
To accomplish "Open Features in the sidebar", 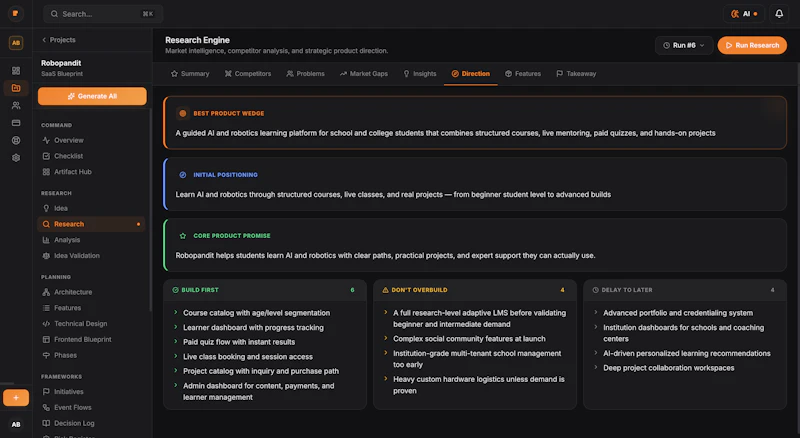I will click(x=92, y=308).
